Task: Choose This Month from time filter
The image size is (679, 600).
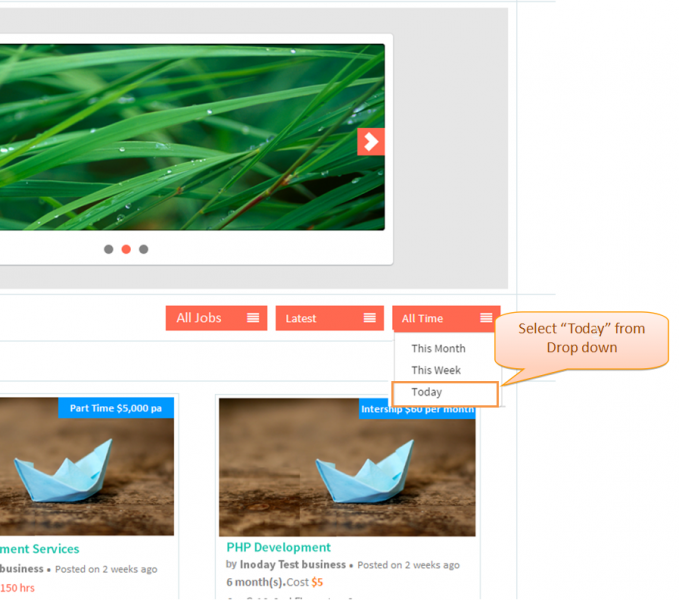Action: (438, 348)
